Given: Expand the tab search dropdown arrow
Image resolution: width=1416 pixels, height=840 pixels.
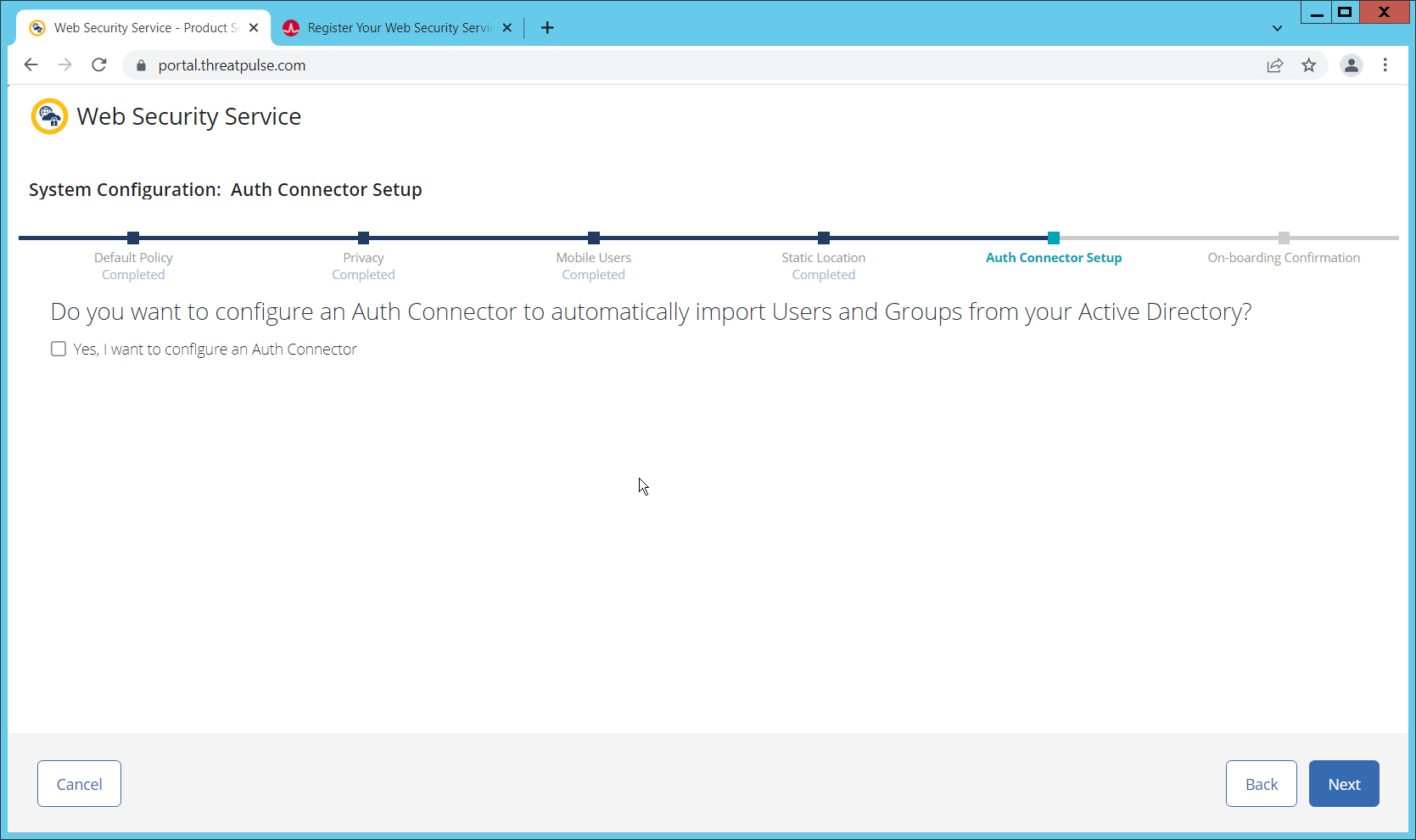Looking at the screenshot, I should [1277, 28].
